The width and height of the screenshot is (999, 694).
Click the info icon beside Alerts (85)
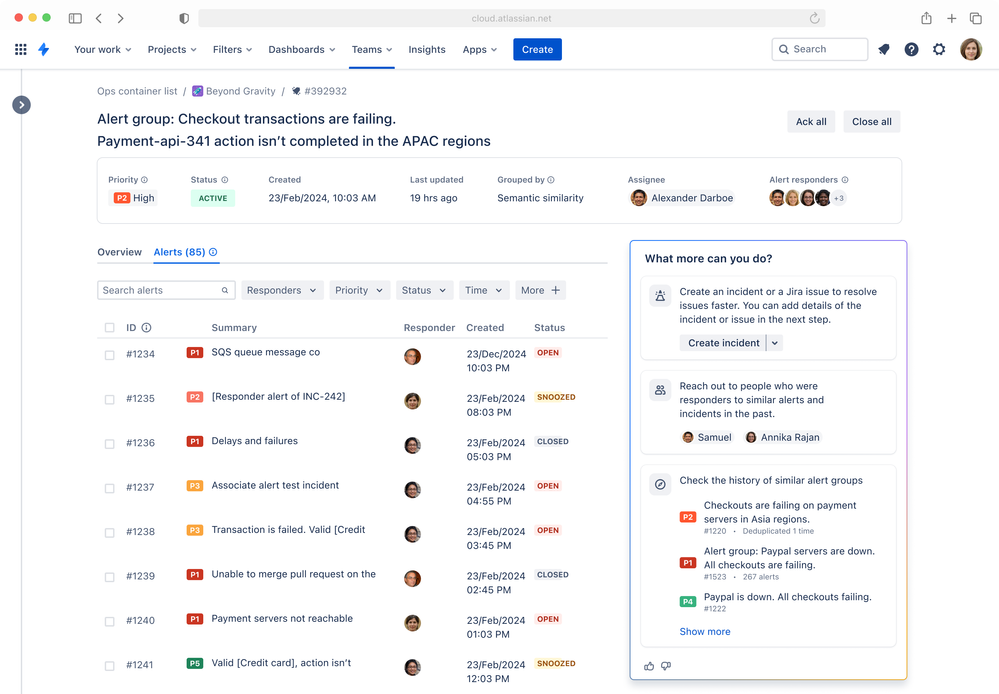tap(213, 252)
